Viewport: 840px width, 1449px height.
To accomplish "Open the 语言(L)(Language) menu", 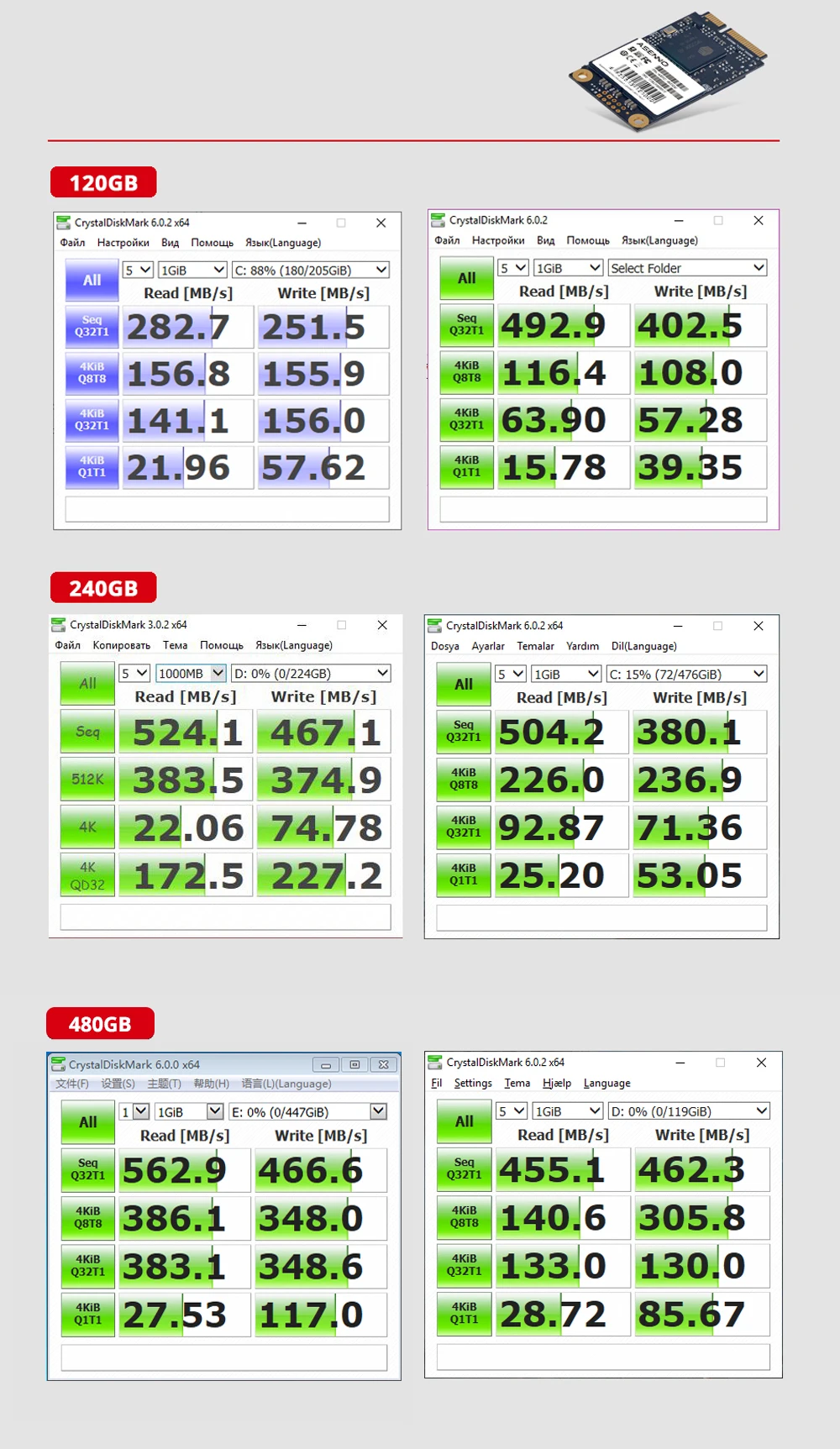I will 286,1084.
